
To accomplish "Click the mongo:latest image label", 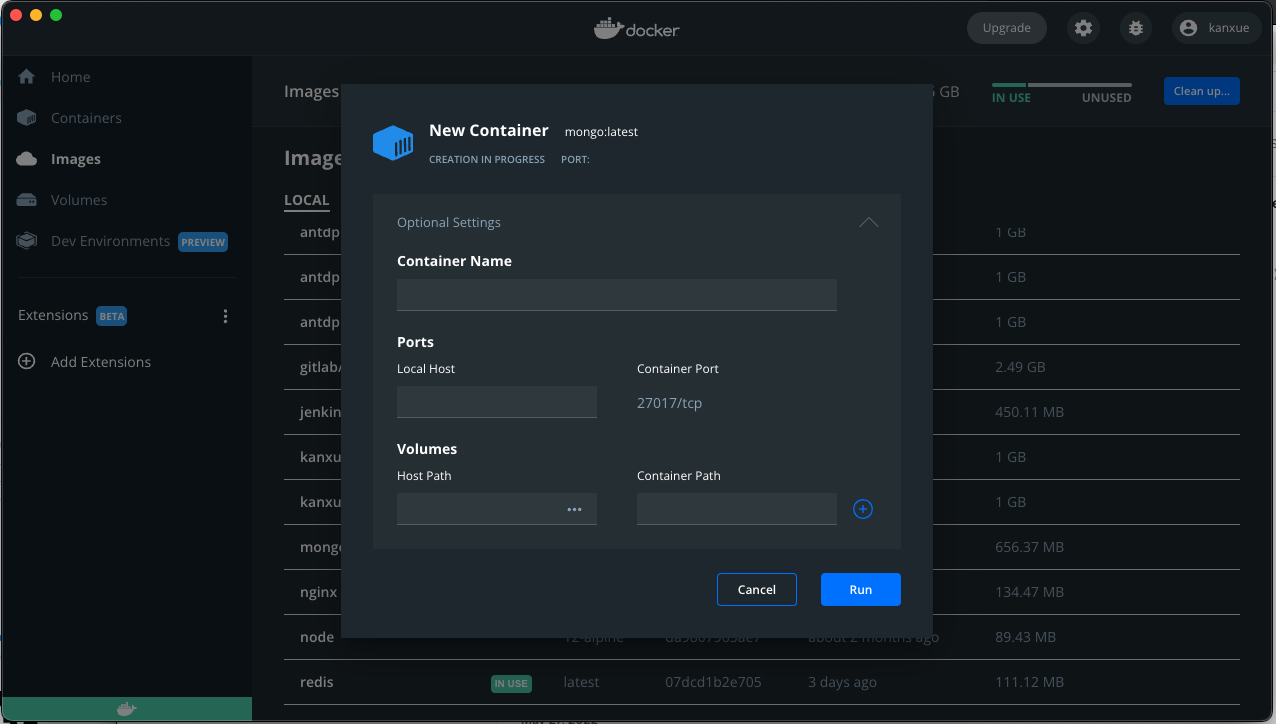I will point(601,132).
